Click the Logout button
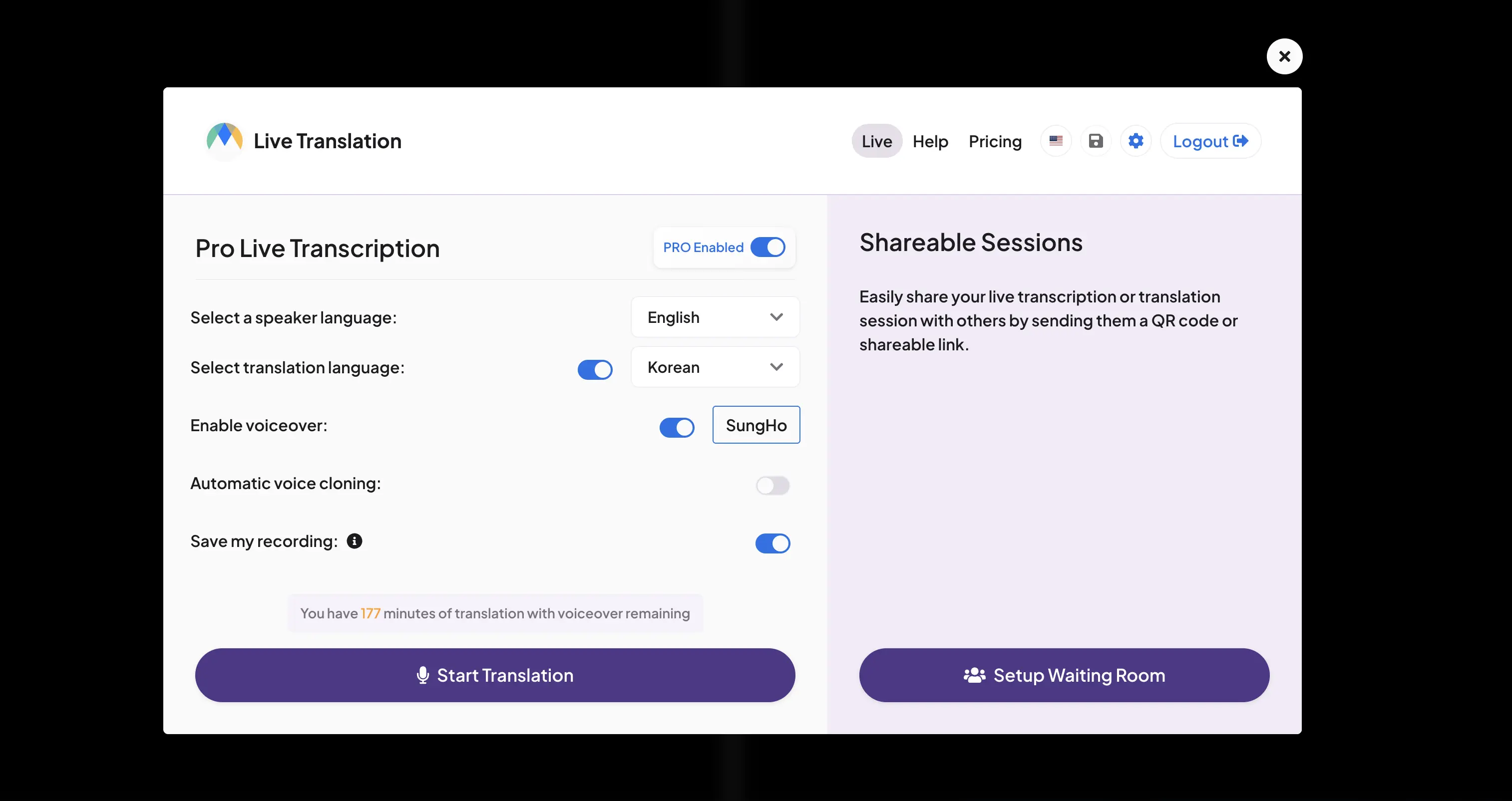 [x=1210, y=141]
